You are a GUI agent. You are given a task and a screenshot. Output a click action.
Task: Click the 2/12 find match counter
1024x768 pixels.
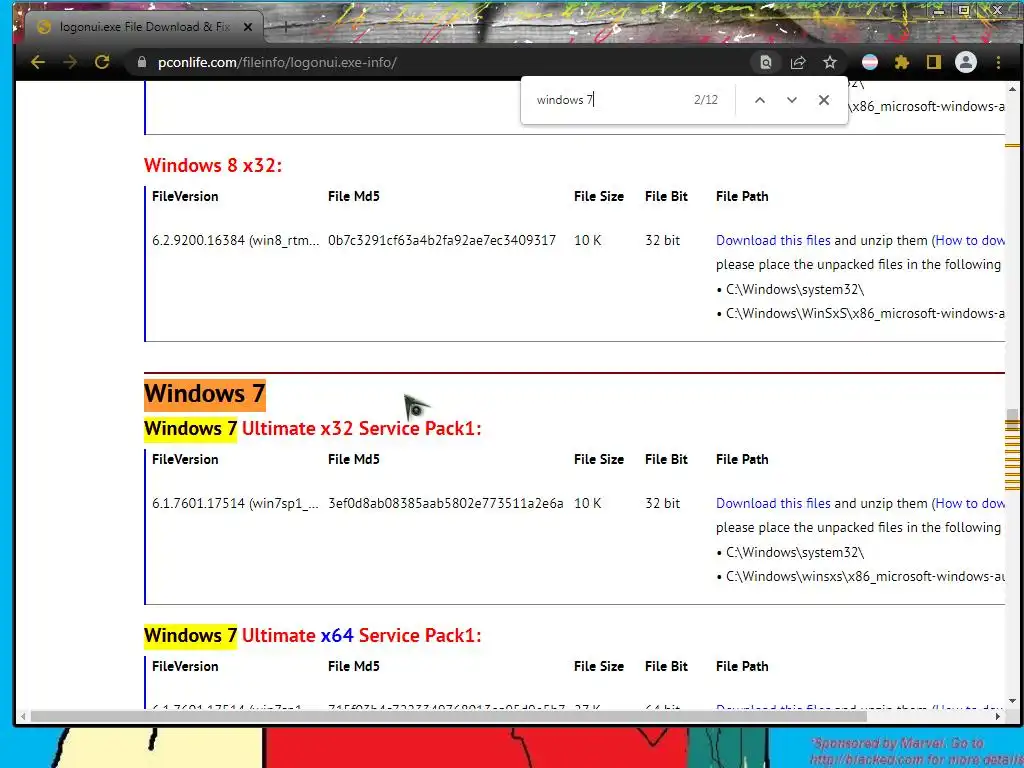[706, 100]
